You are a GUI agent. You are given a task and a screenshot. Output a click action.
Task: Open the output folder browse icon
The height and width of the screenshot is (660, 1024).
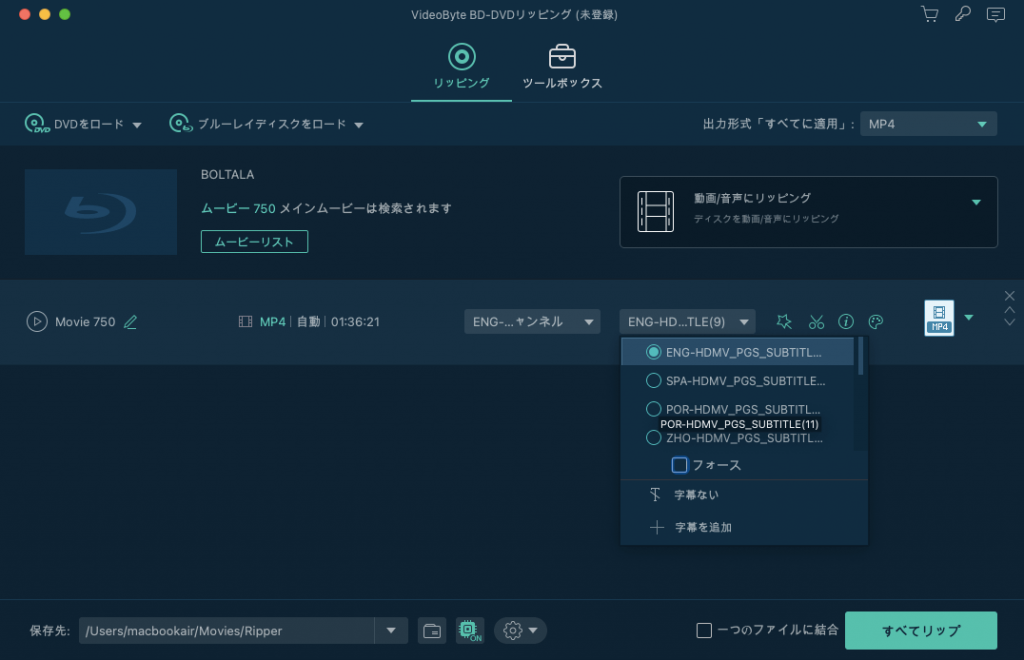[432, 630]
